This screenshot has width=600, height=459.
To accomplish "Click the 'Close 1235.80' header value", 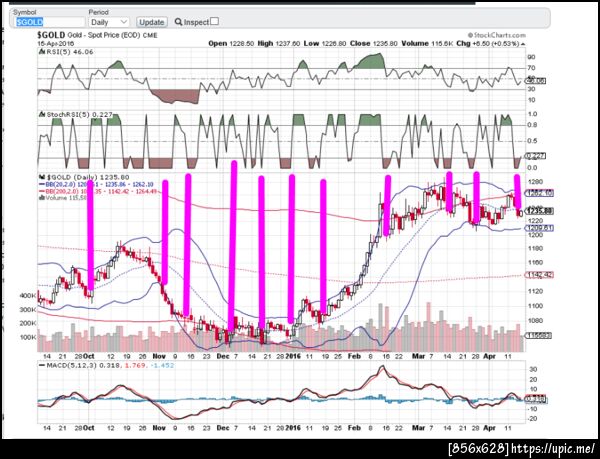I will click(374, 44).
